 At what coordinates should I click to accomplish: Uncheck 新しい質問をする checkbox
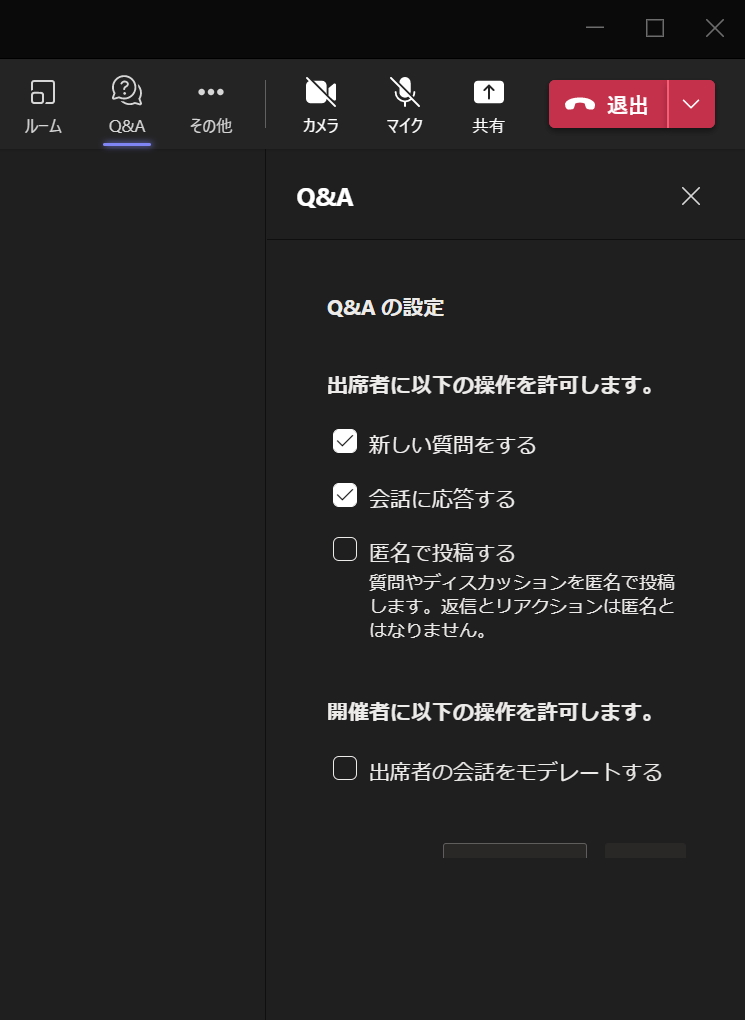[x=344, y=440]
